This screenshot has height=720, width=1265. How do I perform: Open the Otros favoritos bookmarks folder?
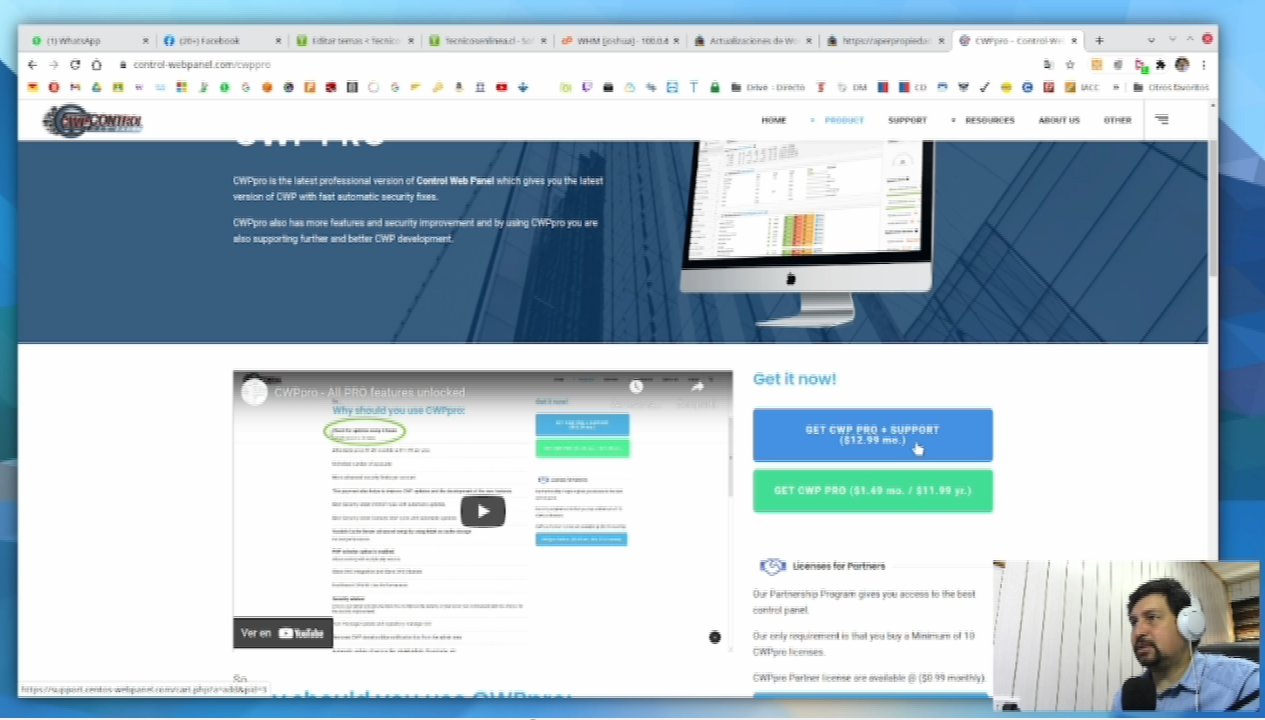(x=1170, y=87)
